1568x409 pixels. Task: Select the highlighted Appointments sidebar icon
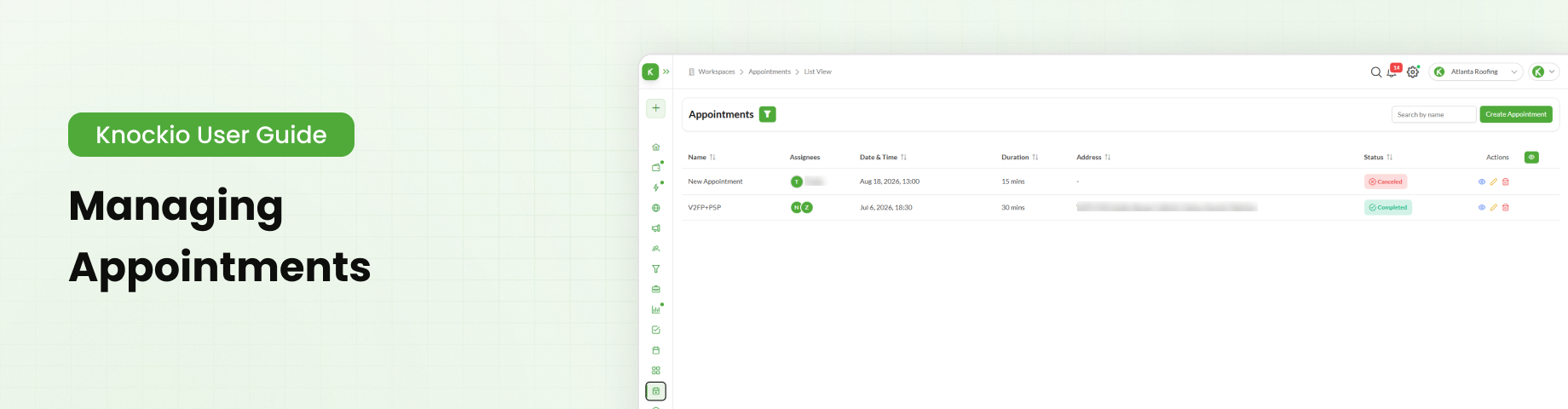655,391
